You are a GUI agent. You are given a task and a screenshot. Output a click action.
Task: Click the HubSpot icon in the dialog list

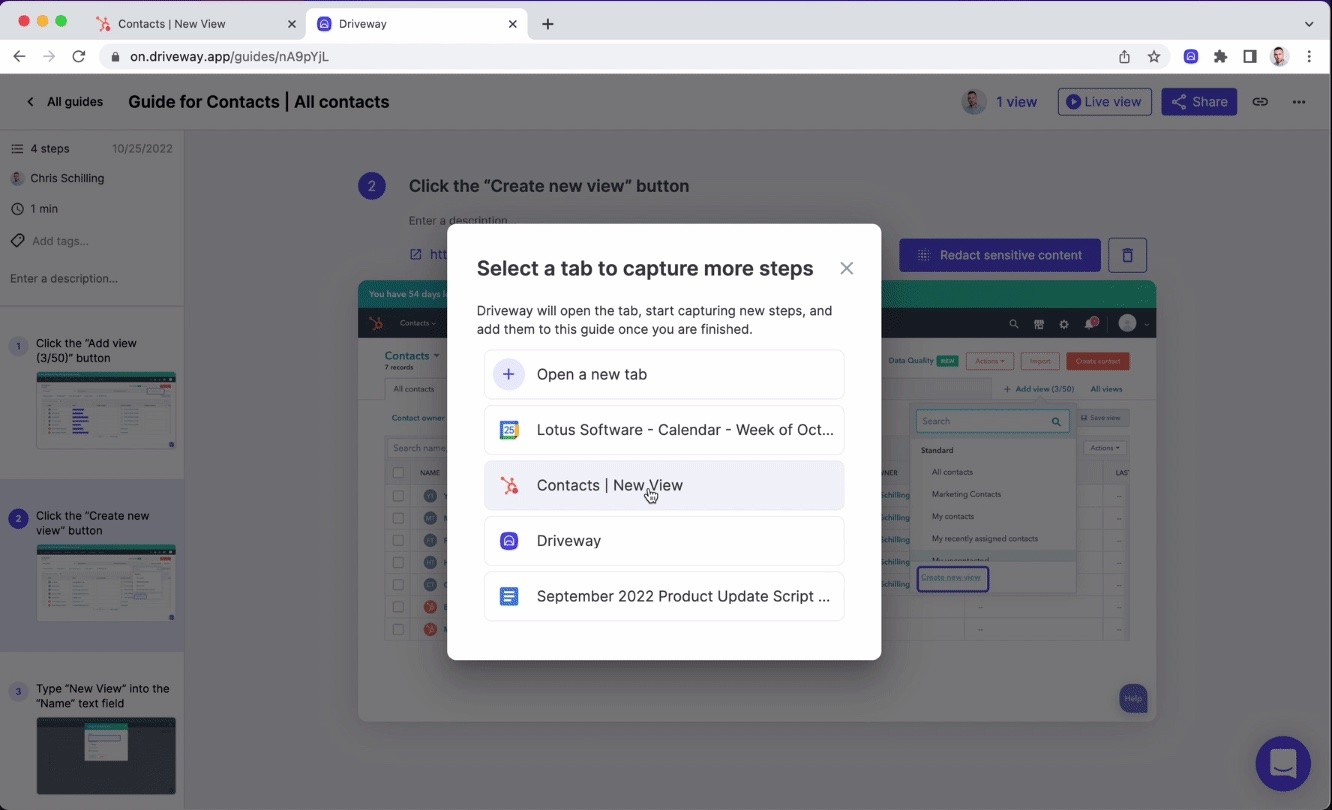[x=509, y=485]
